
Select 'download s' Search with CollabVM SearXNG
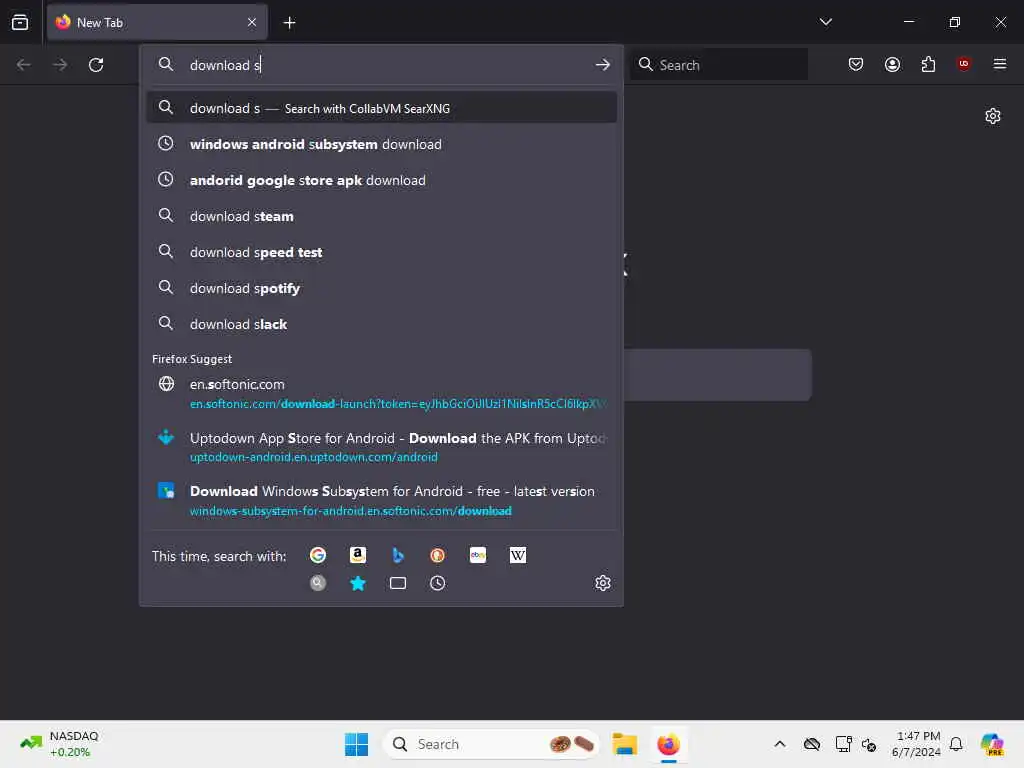point(381,108)
